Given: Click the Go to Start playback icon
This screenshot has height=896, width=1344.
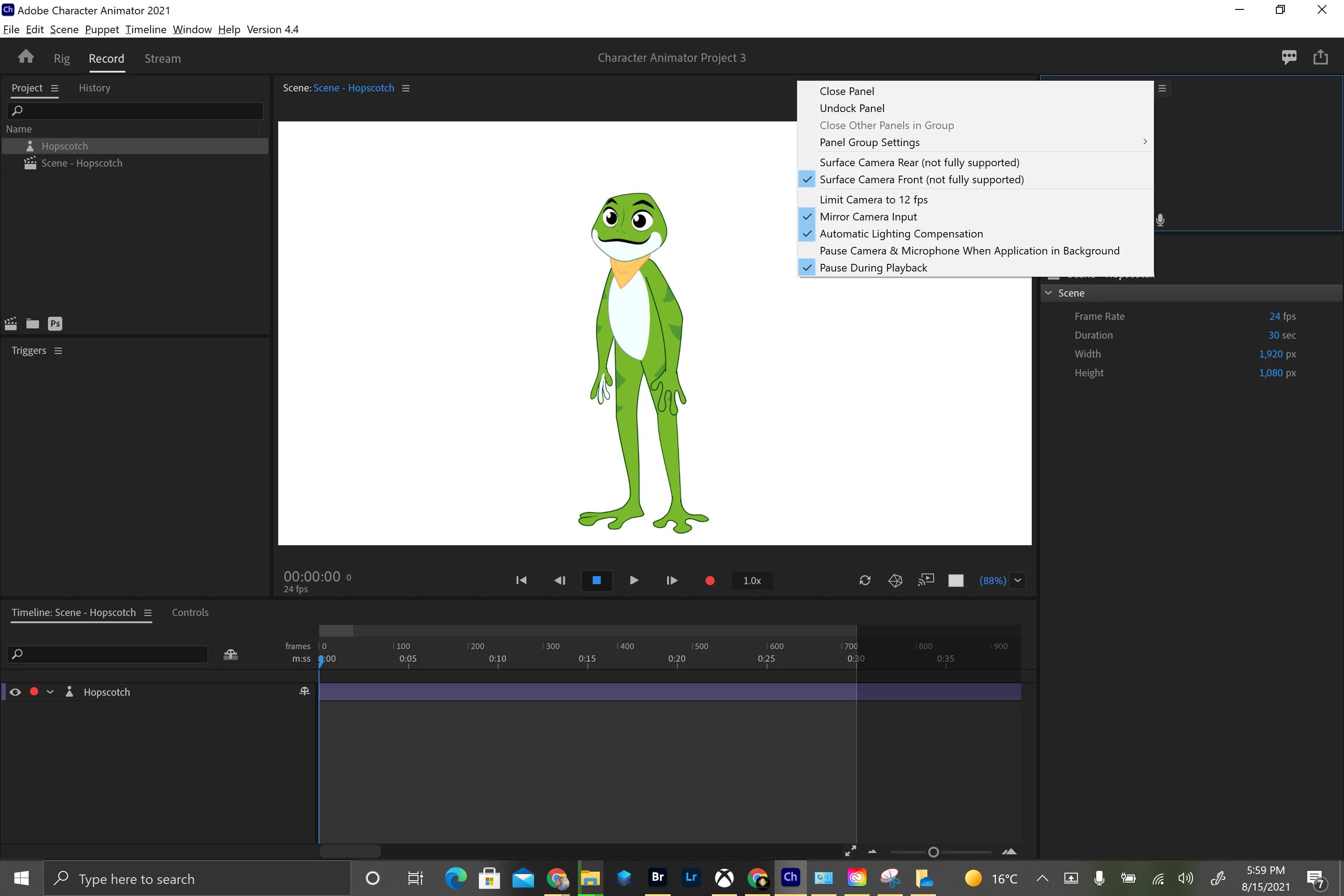Looking at the screenshot, I should pos(521,581).
